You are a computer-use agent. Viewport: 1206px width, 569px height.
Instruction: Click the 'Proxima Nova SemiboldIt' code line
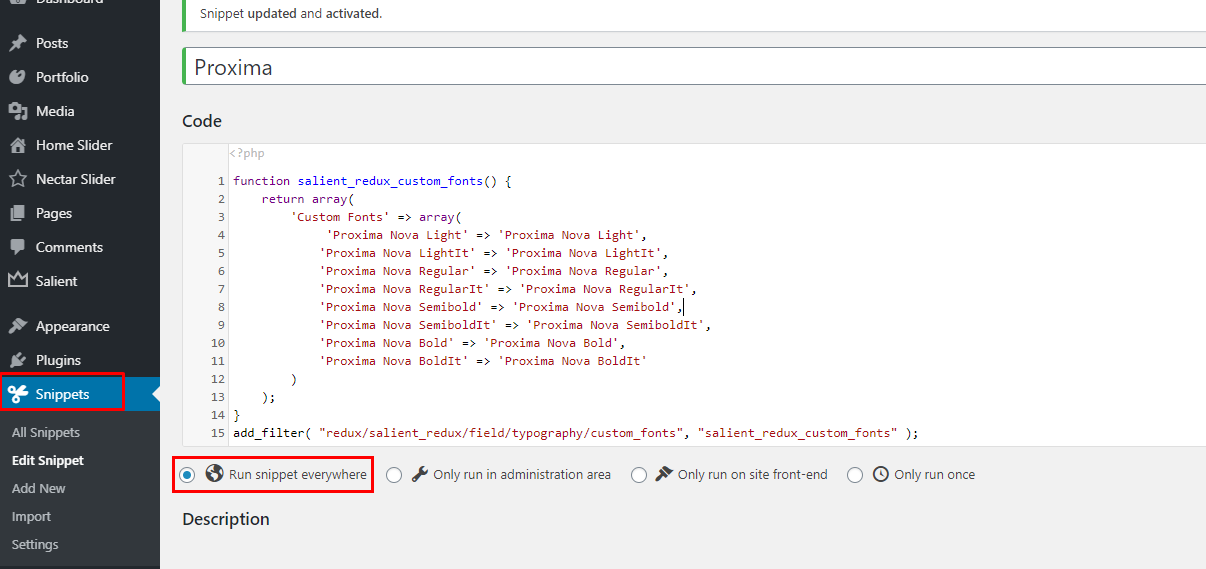[515, 325]
